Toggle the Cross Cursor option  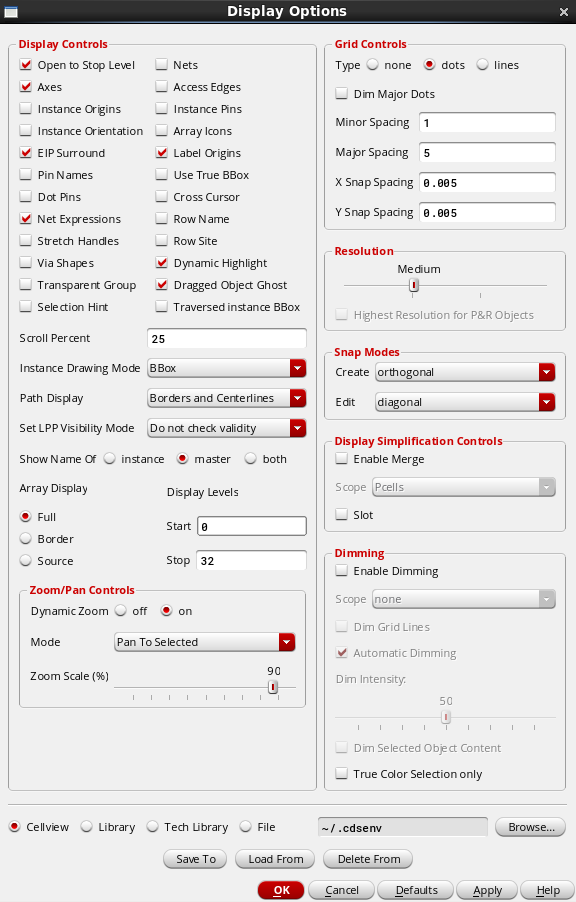coord(162,197)
